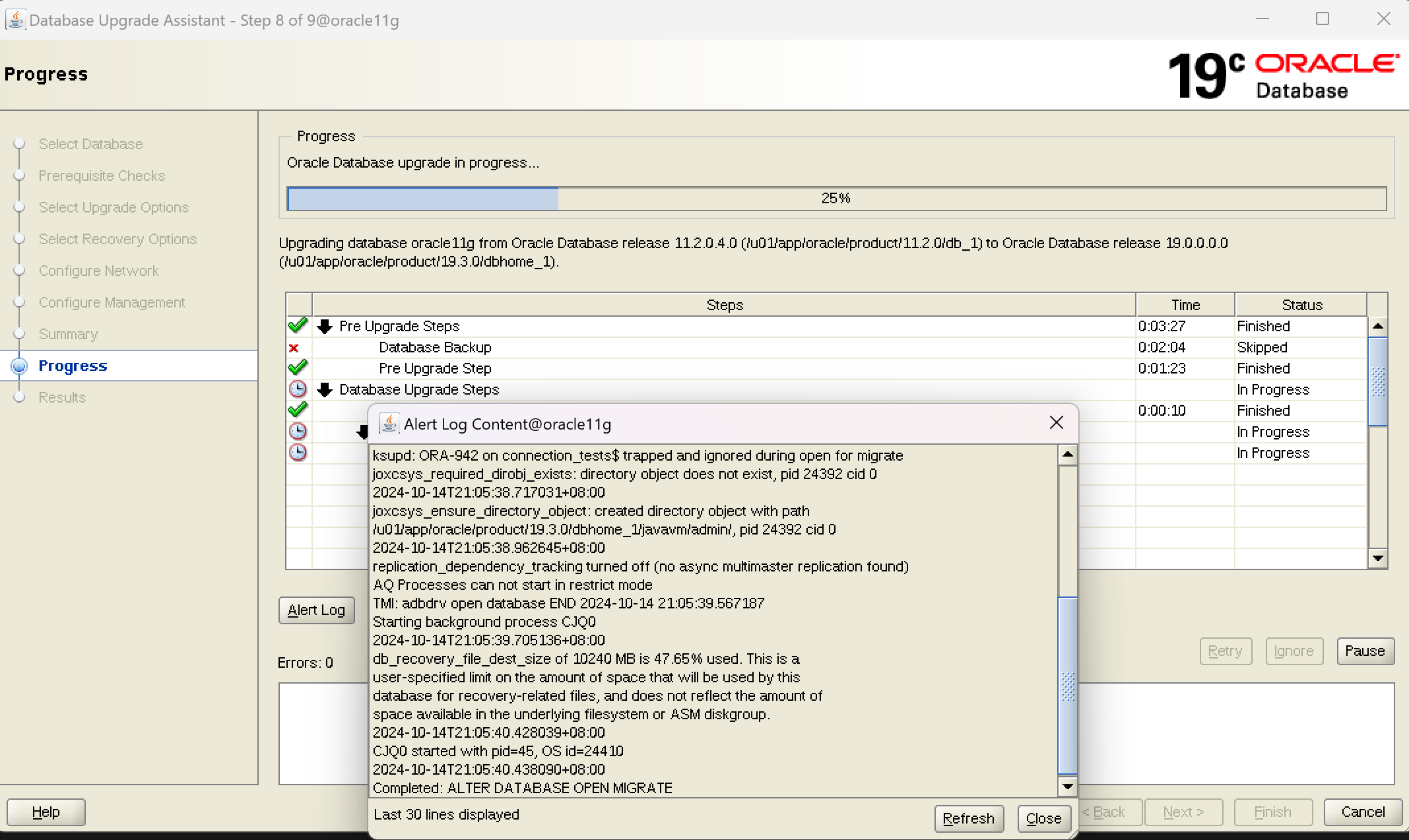
Task: Click the Help button
Action: click(x=46, y=812)
